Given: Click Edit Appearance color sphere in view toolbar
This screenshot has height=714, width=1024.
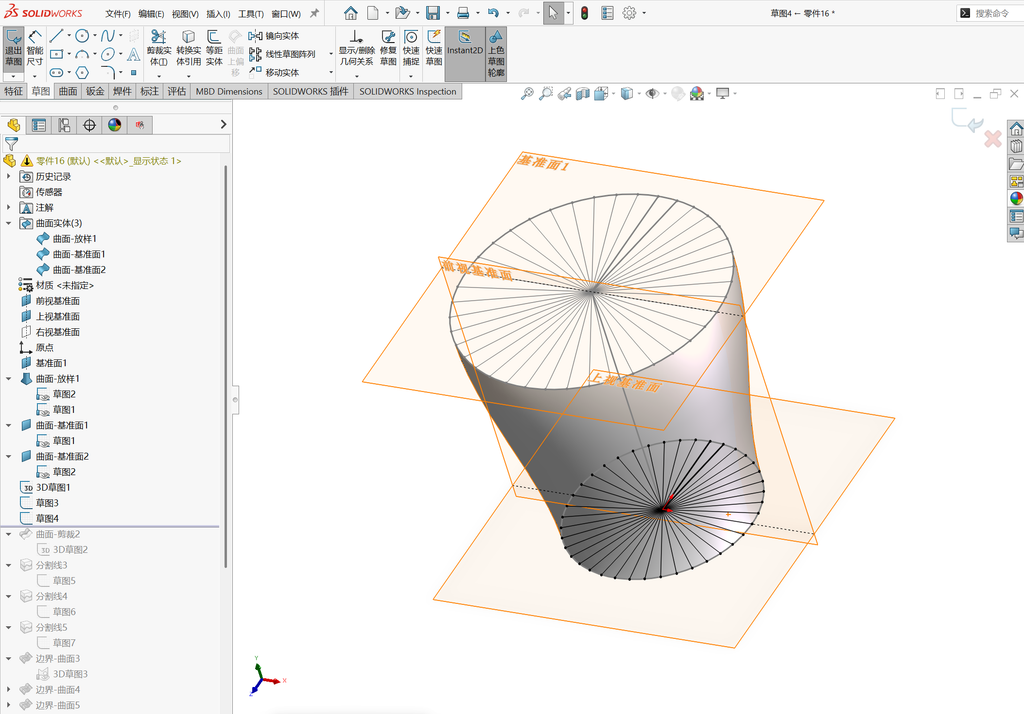Looking at the screenshot, I should tap(697, 93).
